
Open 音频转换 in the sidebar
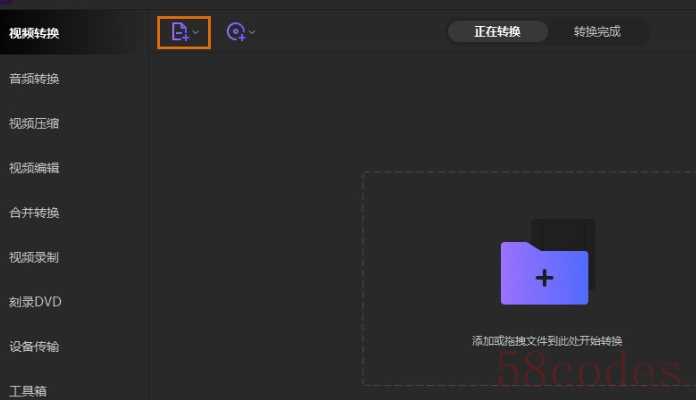(35, 79)
